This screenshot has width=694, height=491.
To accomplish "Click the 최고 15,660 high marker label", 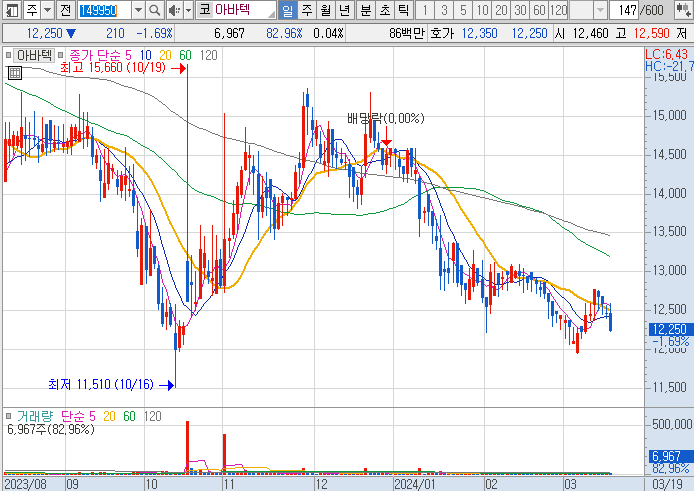I will [112, 68].
